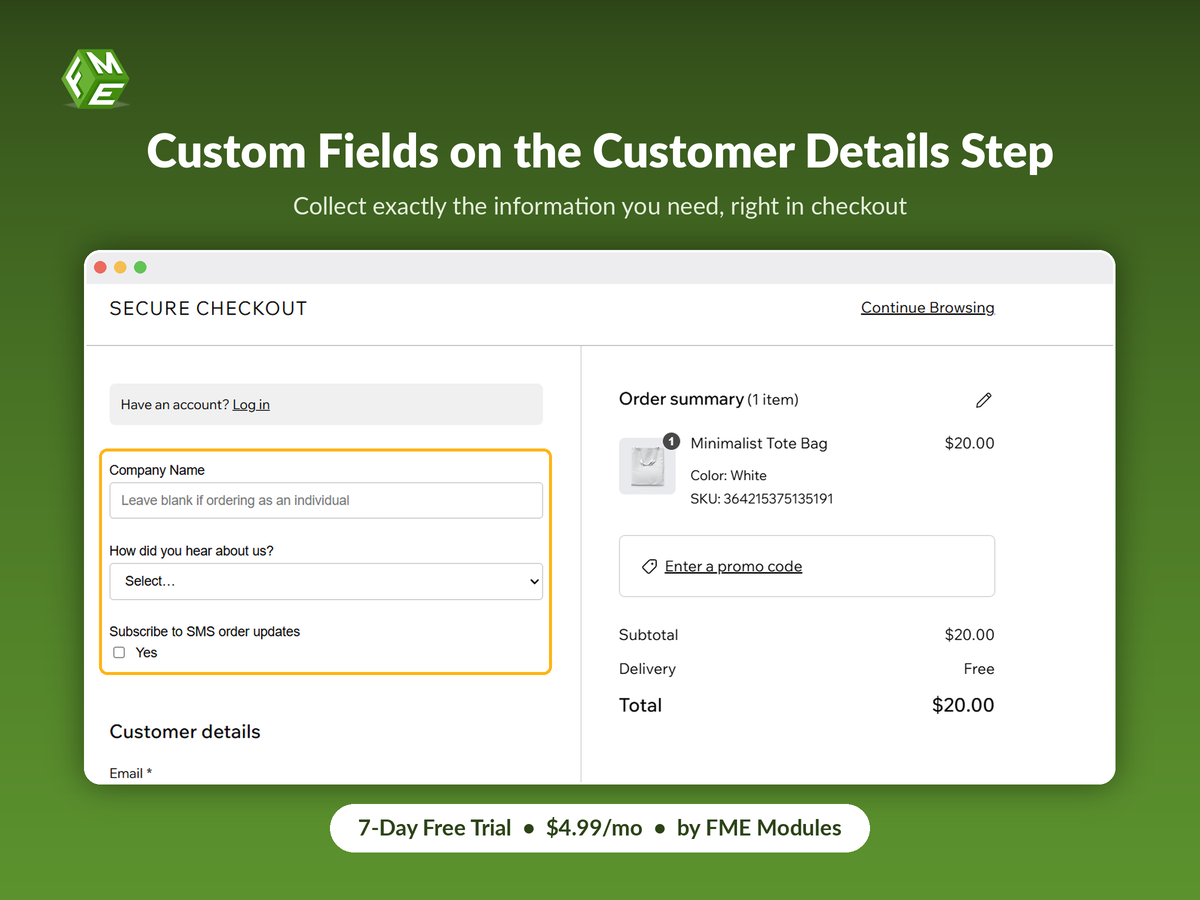Screen dimensions: 1200x900
Task: Click the yellow window dot
Action: click(x=120, y=267)
